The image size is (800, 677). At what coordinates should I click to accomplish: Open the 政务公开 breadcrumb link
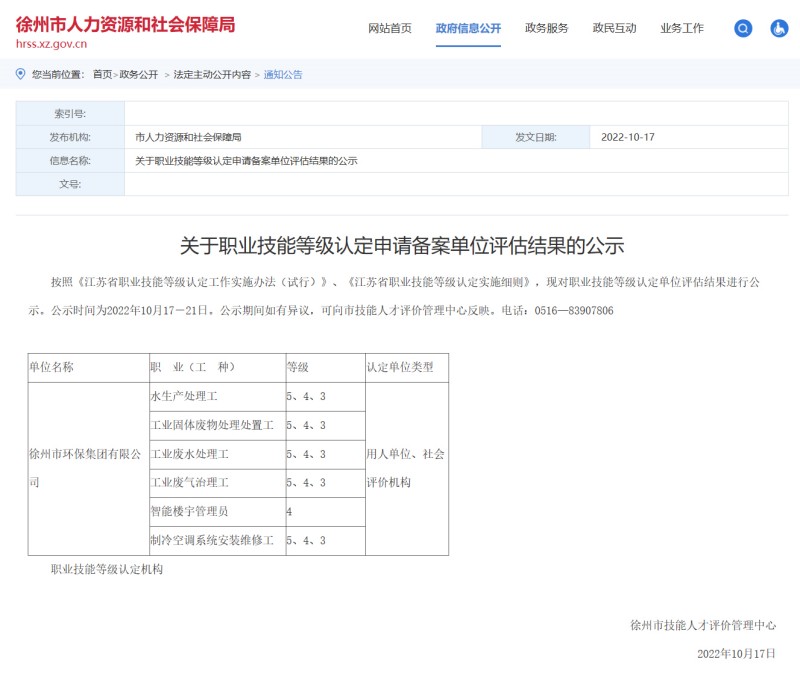(x=139, y=75)
